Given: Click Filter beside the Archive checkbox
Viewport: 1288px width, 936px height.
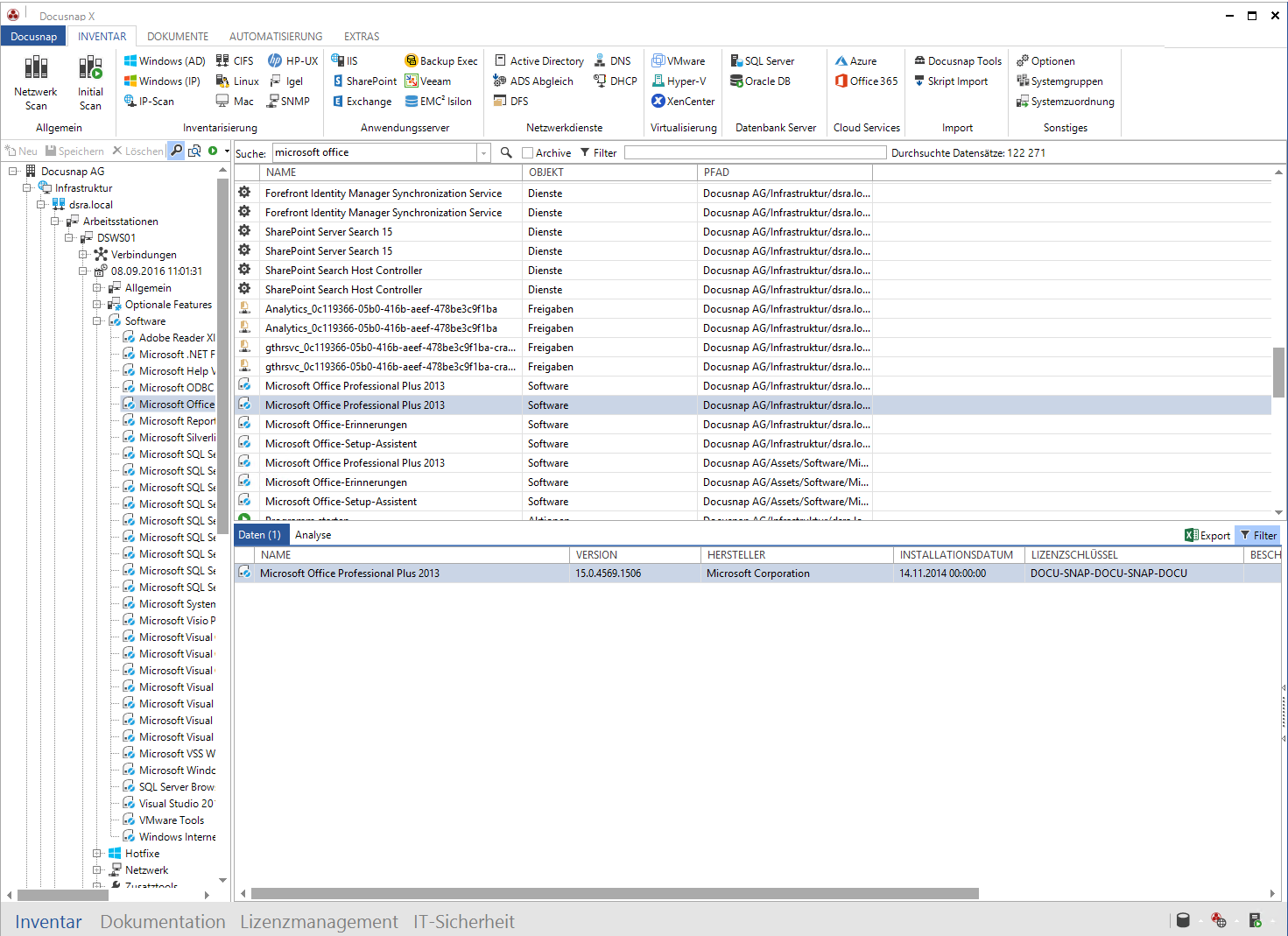Looking at the screenshot, I should 598,152.
